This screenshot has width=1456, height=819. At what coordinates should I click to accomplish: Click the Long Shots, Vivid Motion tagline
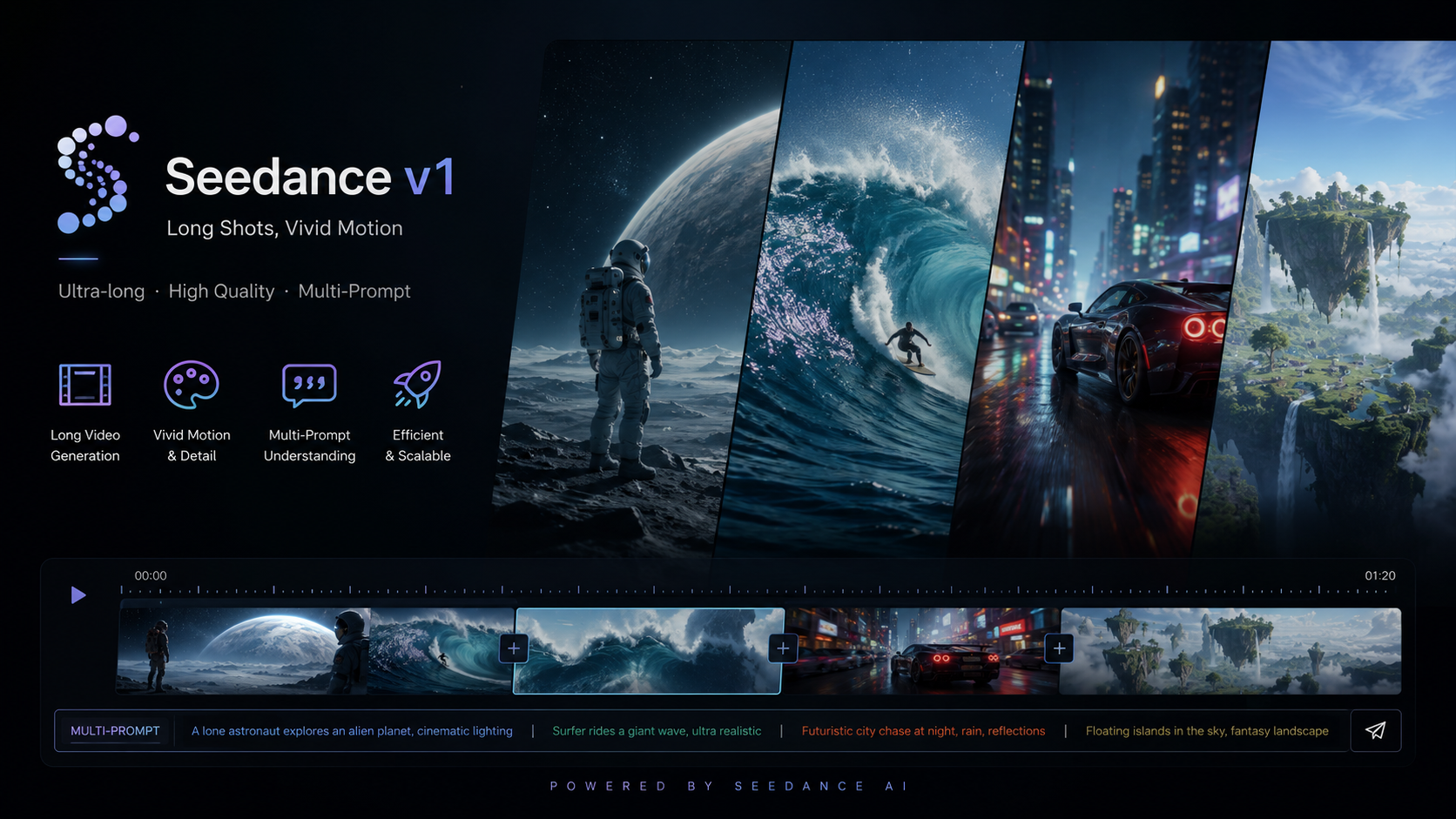(285, 228)
